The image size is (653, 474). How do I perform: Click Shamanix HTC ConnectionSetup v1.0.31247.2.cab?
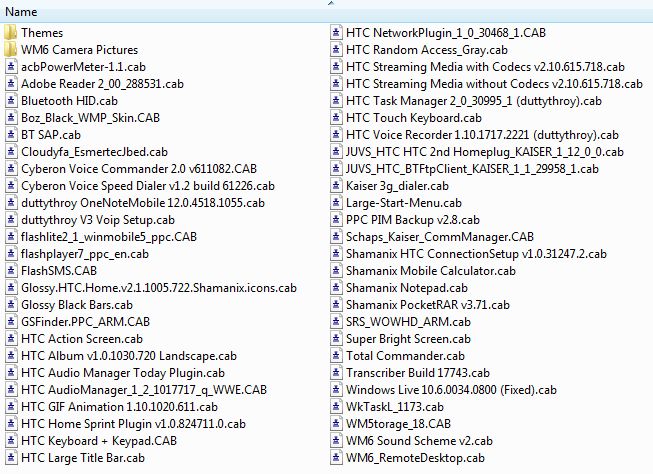tap(476, 254)
